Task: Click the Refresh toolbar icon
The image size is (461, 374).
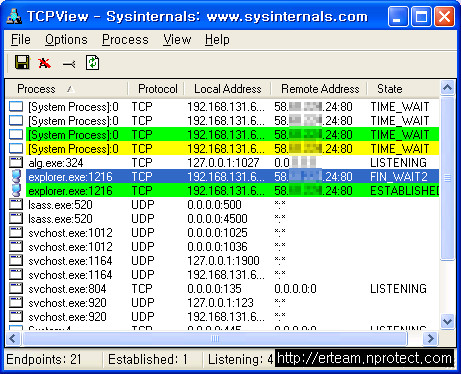Action: [92, 63]
